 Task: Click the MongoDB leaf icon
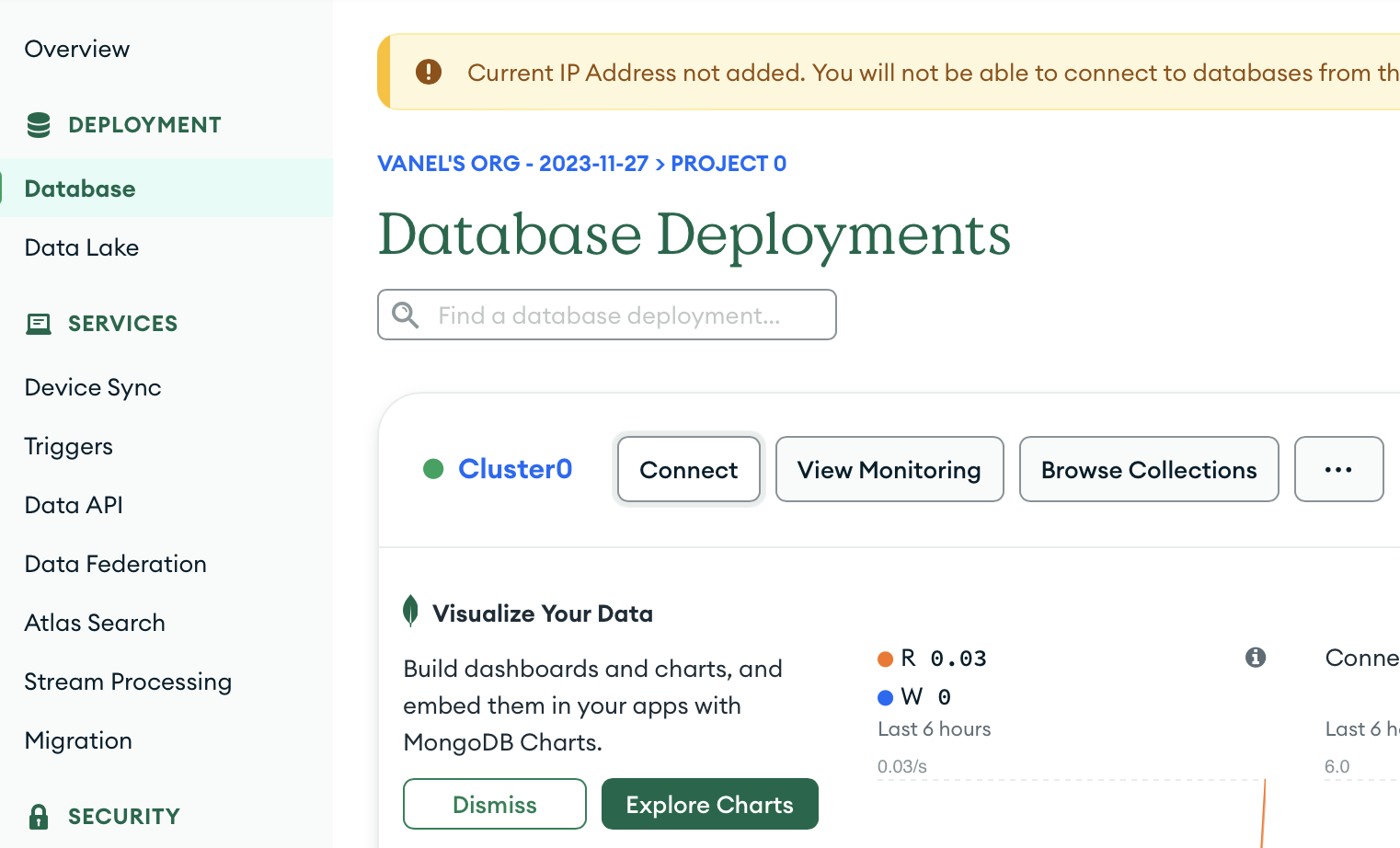(410, 611)
